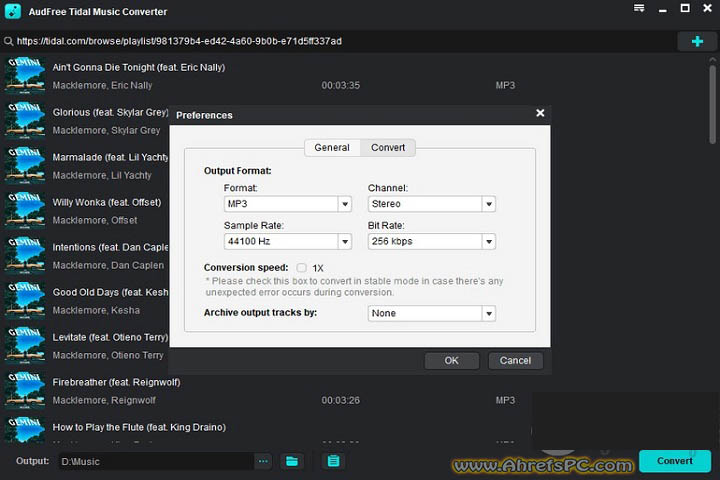Click OK in Preferences dialog
This screenshot has height=480, width=720.
451,361
